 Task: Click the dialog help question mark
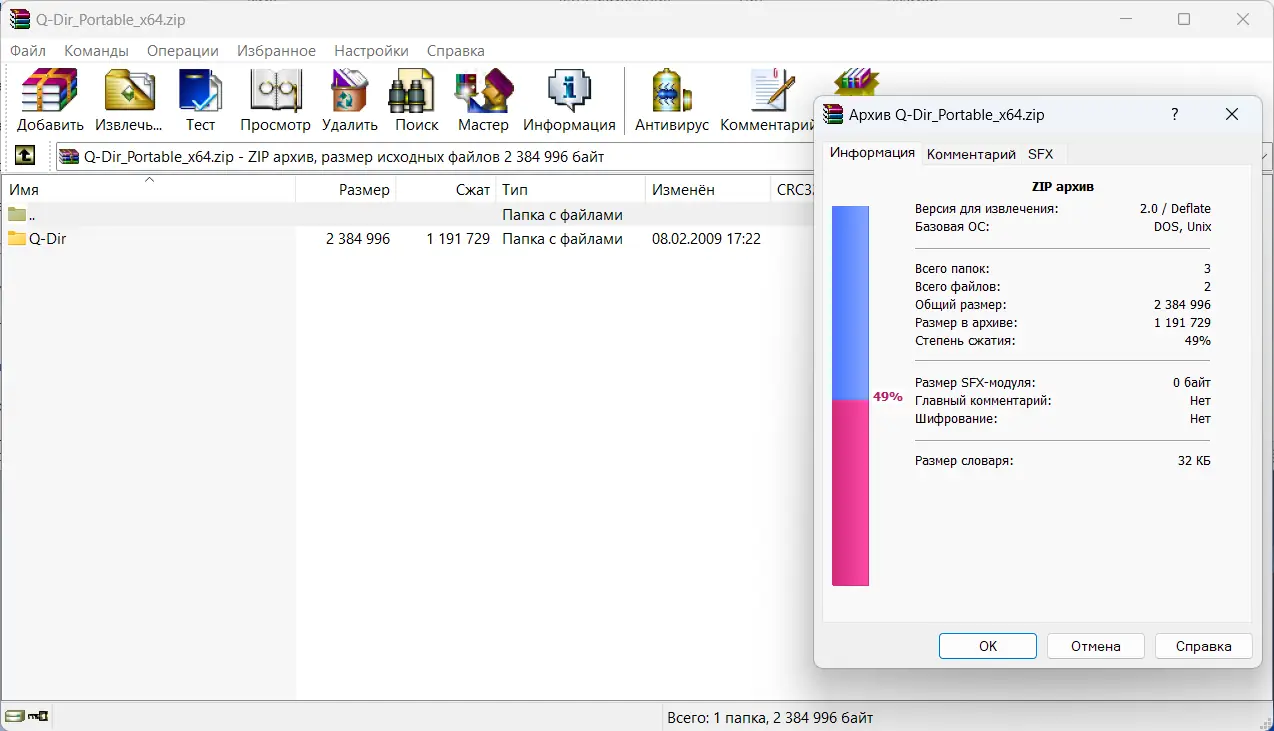[1175, 114]
